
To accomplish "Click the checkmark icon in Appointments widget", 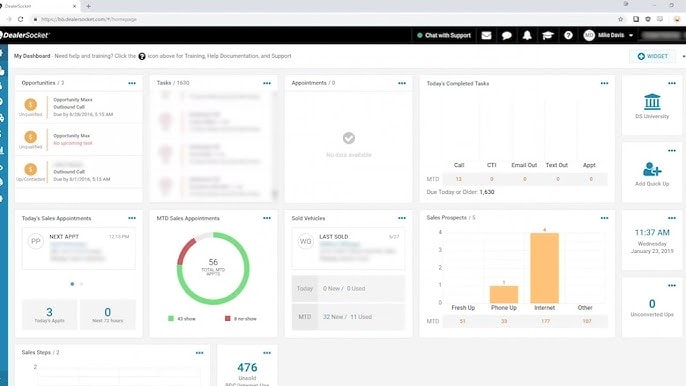I will 349,138.
